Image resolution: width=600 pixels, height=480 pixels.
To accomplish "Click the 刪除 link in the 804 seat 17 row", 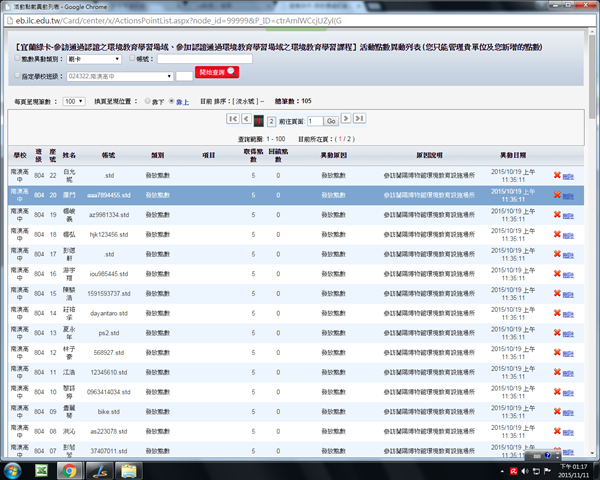I will [568, 255].
